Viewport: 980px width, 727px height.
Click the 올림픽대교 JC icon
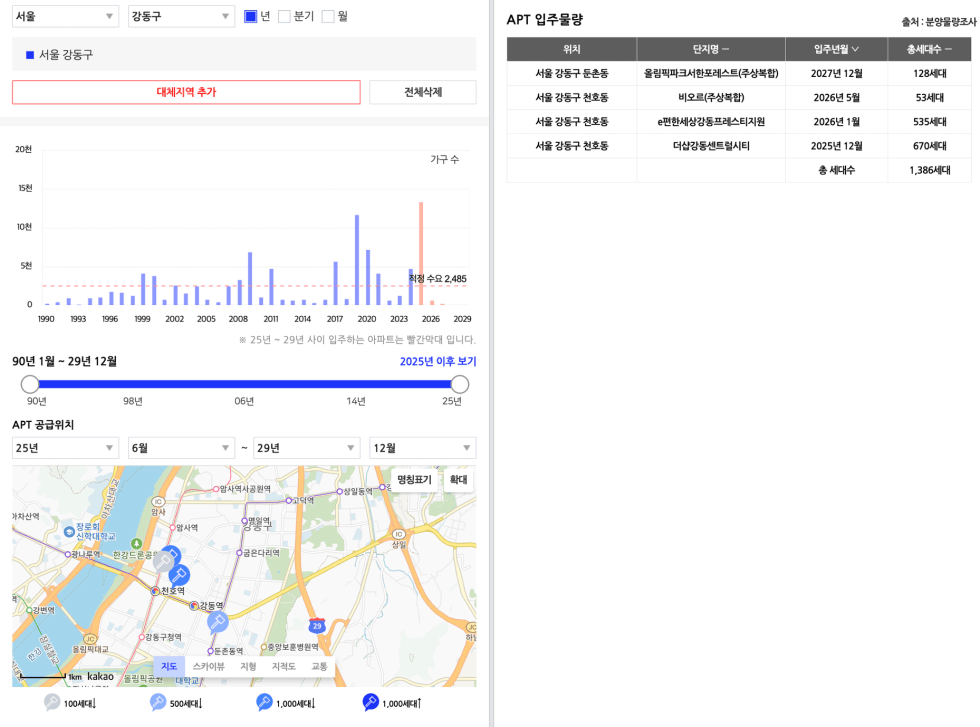pos(90,639)
